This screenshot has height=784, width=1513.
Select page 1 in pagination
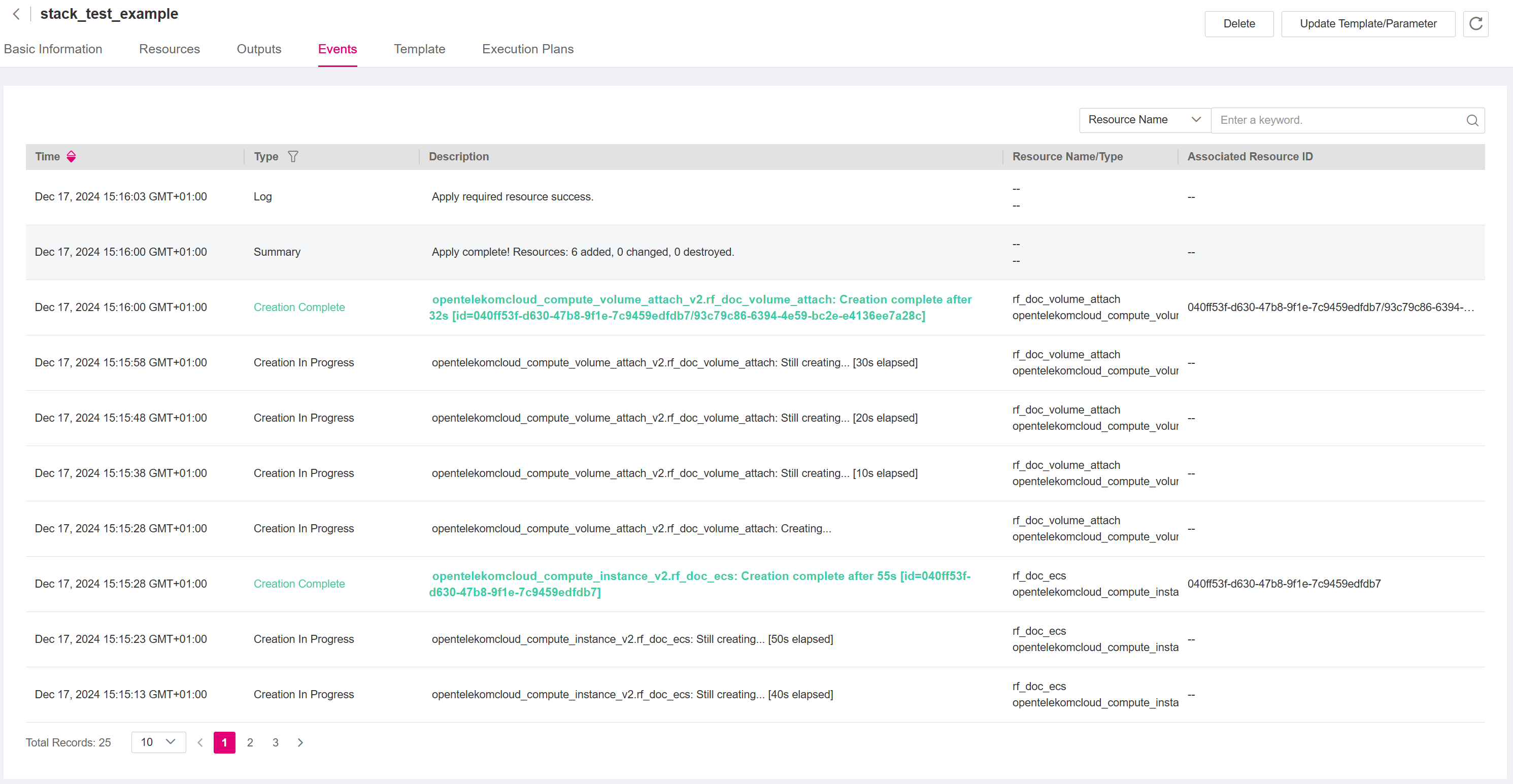[224, 742]
